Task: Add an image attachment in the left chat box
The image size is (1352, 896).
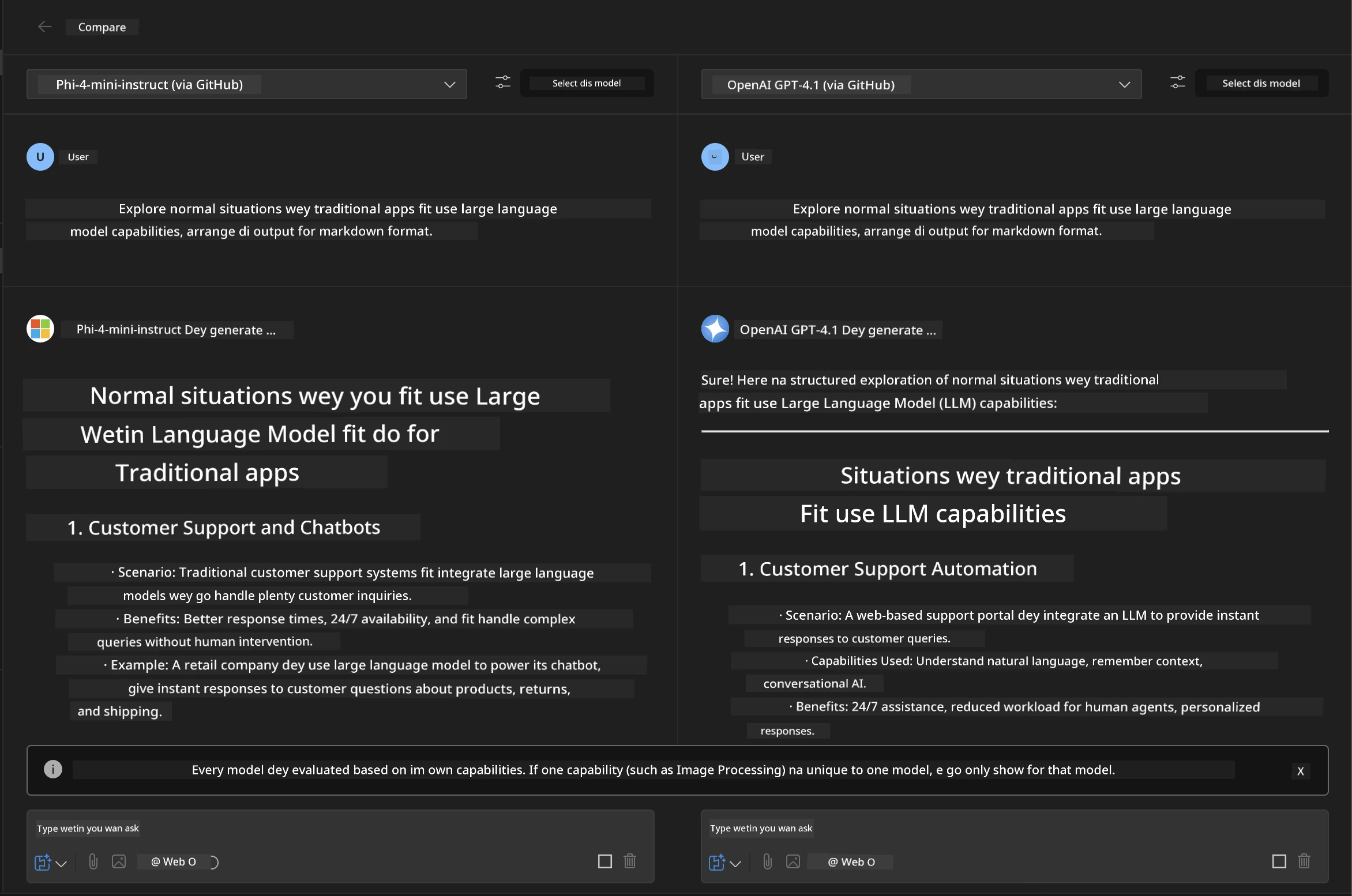Action: point(119,861)
